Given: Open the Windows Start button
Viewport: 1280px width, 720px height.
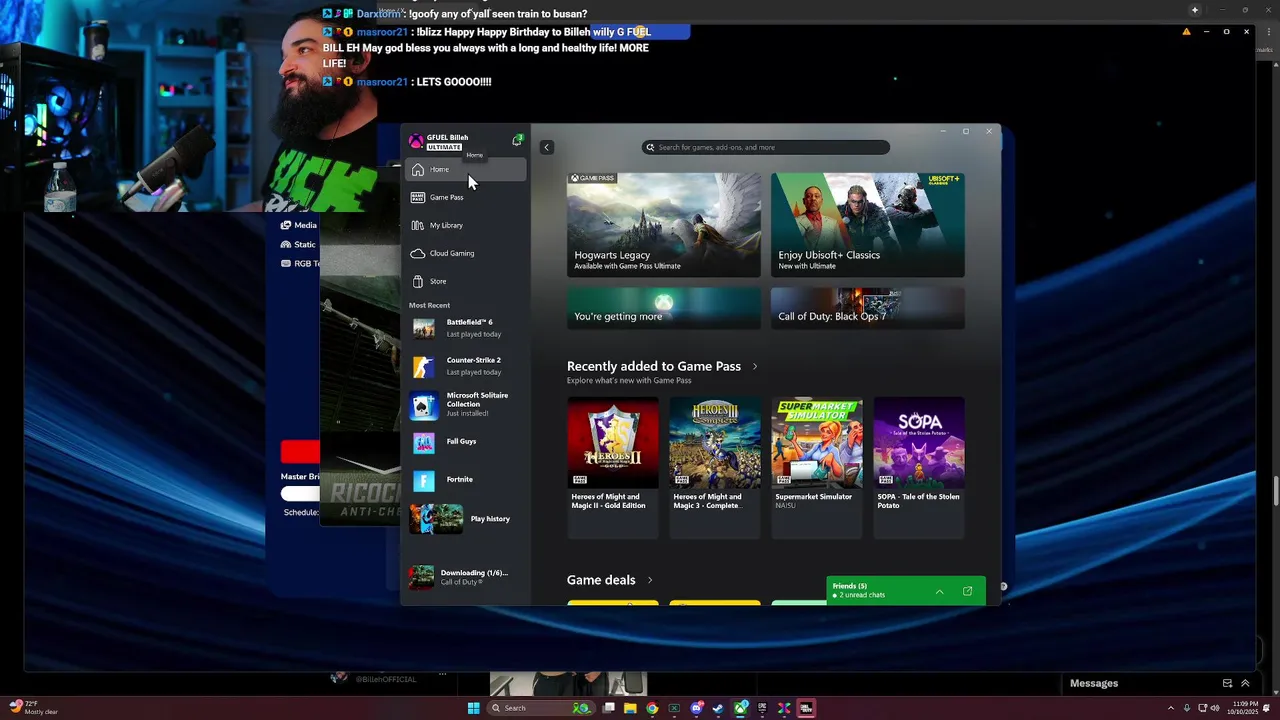Looking at the screenshot, I should (x=474, y=708).
